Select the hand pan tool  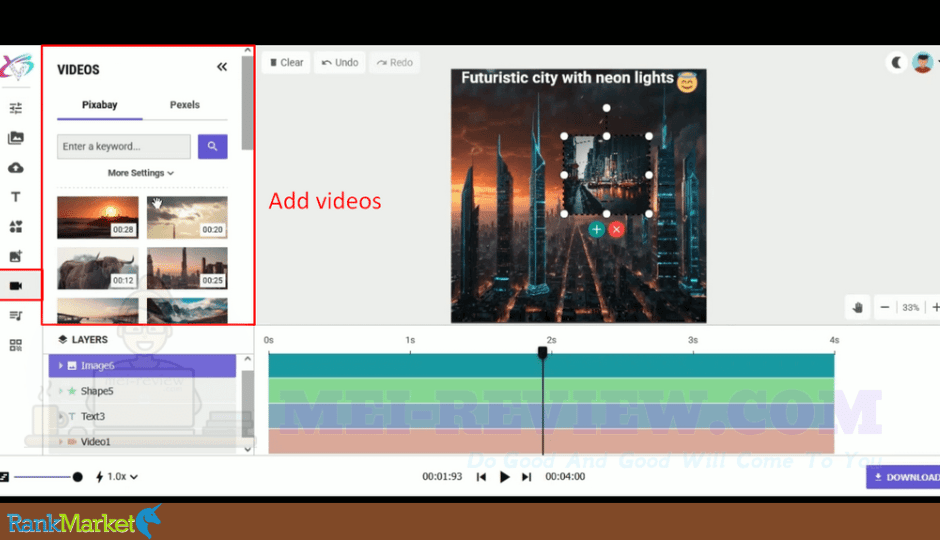(x=857, y=307)
